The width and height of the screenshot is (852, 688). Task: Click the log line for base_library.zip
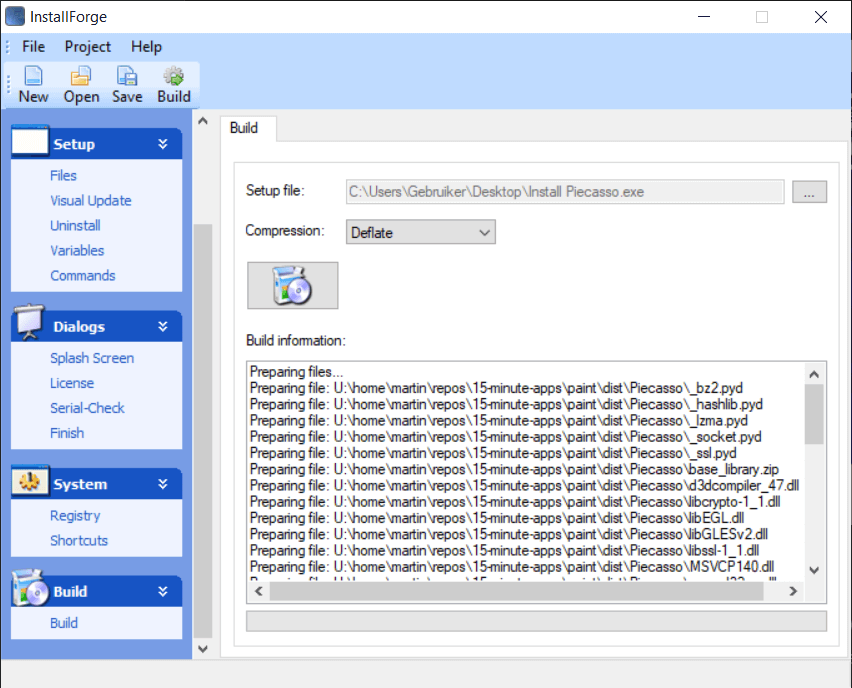click(514, 470)
